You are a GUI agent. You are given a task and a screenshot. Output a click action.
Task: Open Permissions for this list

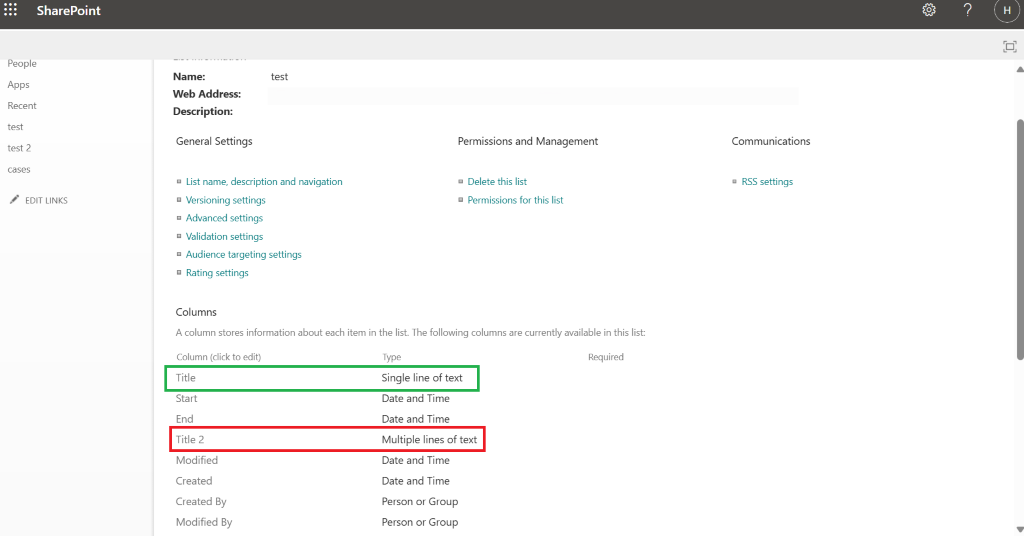[515, 200]
